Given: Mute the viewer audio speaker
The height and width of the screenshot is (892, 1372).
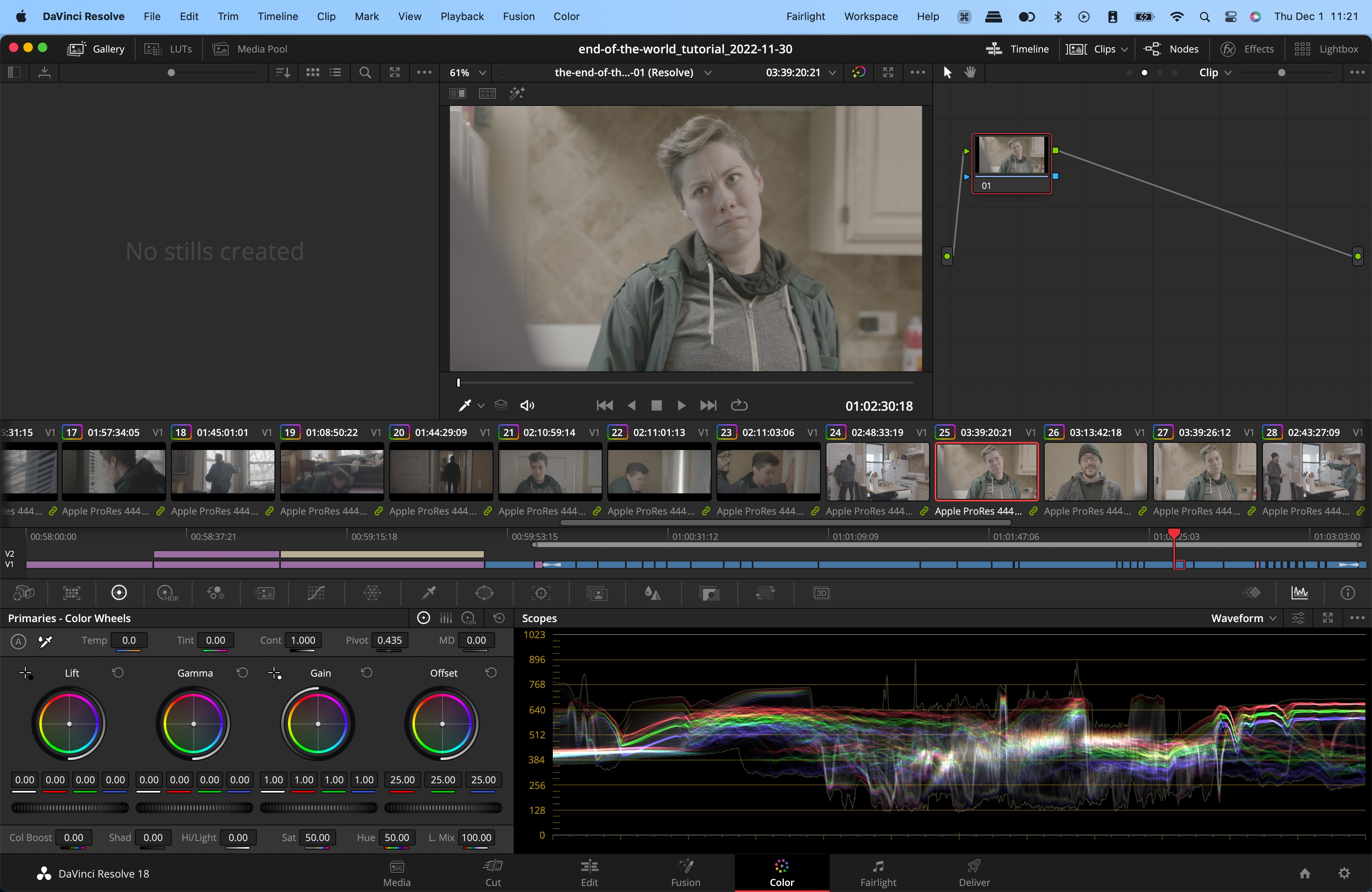Looking at the screenshot, I should click(x=527, y=405).
